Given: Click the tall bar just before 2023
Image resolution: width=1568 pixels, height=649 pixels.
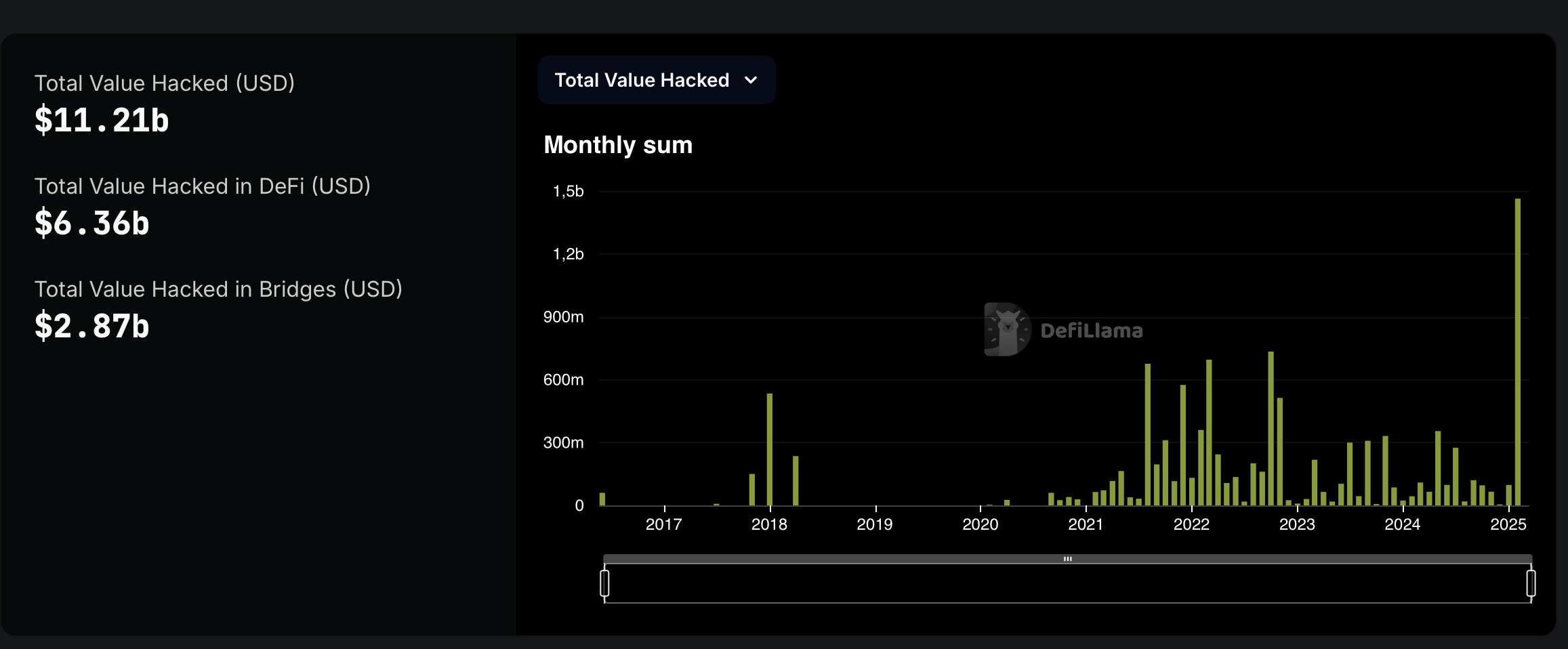Looking at the screenshot, I should [1271, 428].
